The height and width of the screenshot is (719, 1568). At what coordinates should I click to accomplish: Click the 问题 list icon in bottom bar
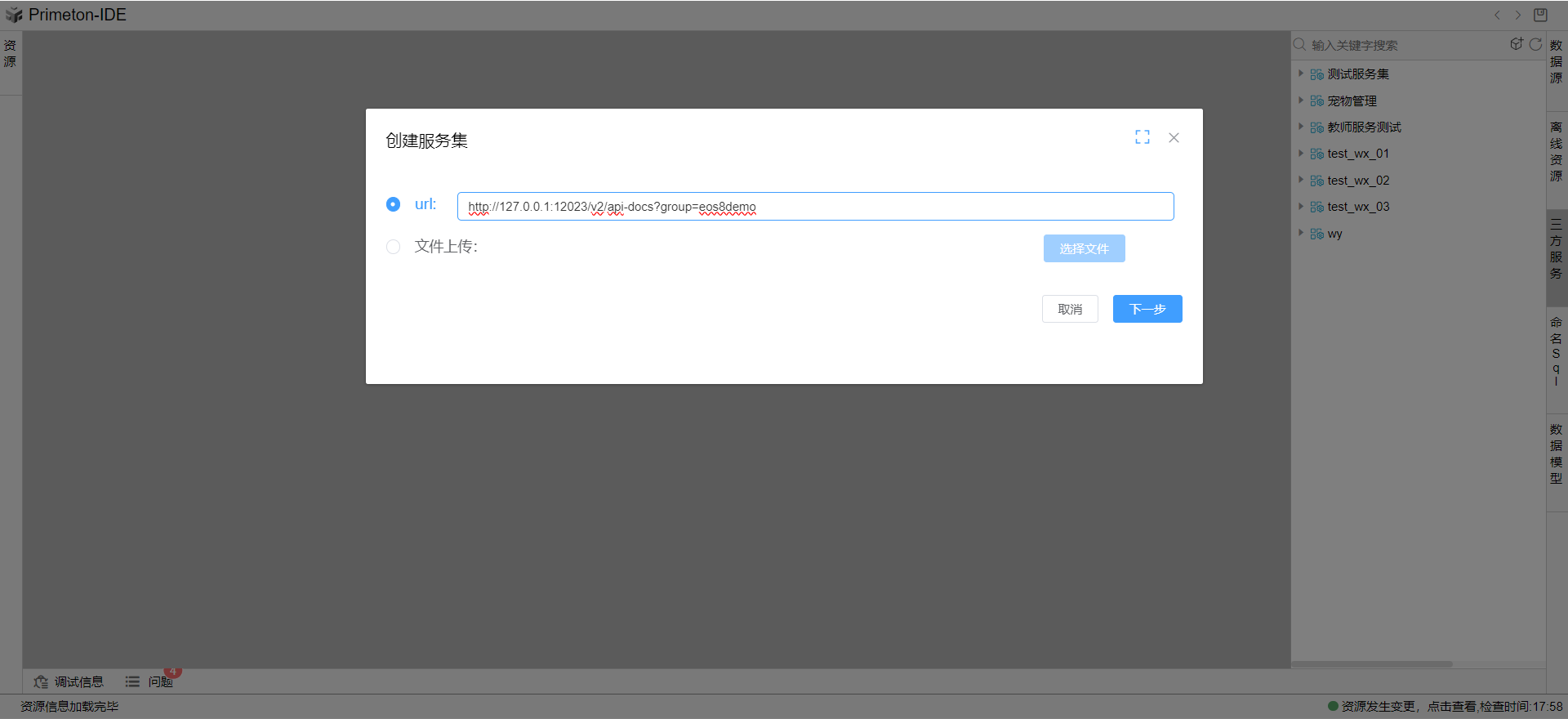pos(132,681)
